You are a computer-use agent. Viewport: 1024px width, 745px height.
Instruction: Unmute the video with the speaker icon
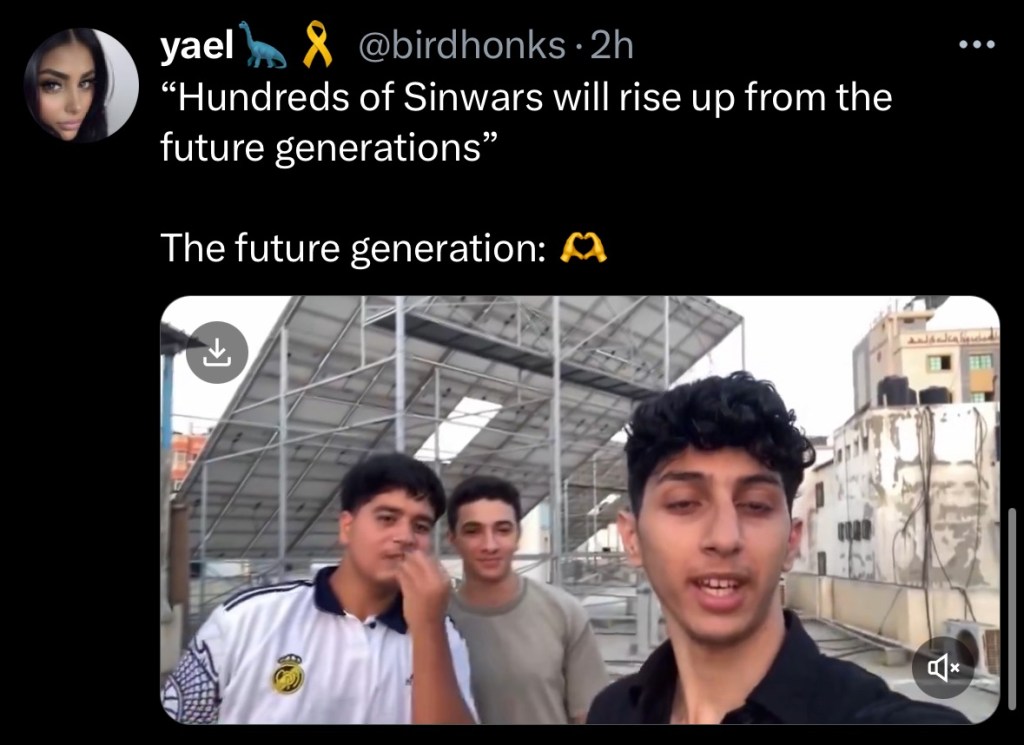point(943,667)
